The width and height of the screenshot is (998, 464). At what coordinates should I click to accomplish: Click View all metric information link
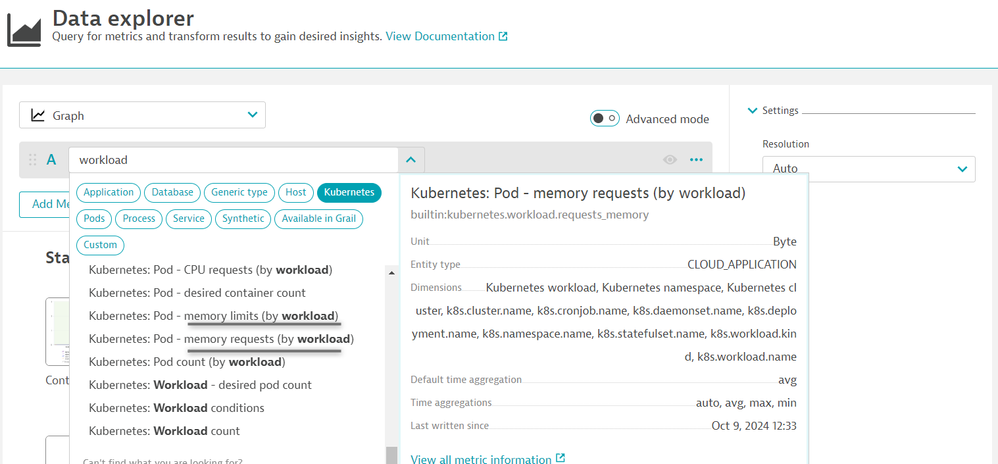pyautogui.click(x=481, y=459)
